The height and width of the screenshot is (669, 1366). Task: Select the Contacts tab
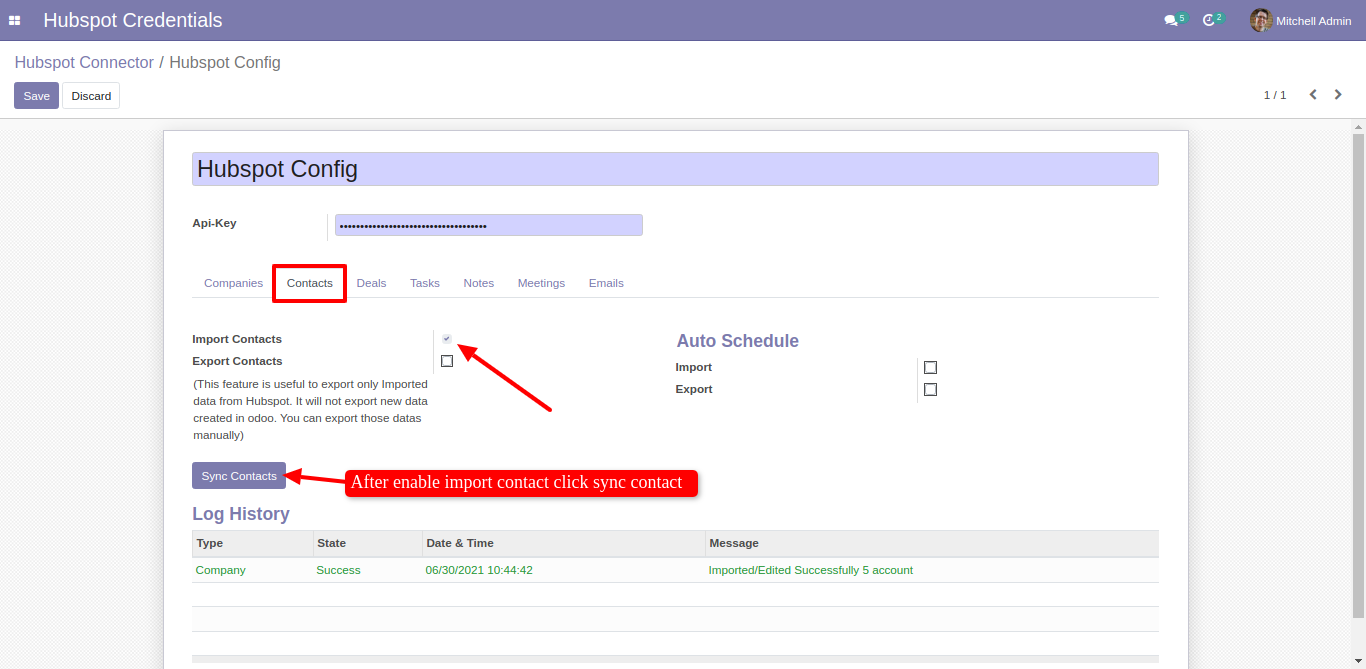coord(310,283)
